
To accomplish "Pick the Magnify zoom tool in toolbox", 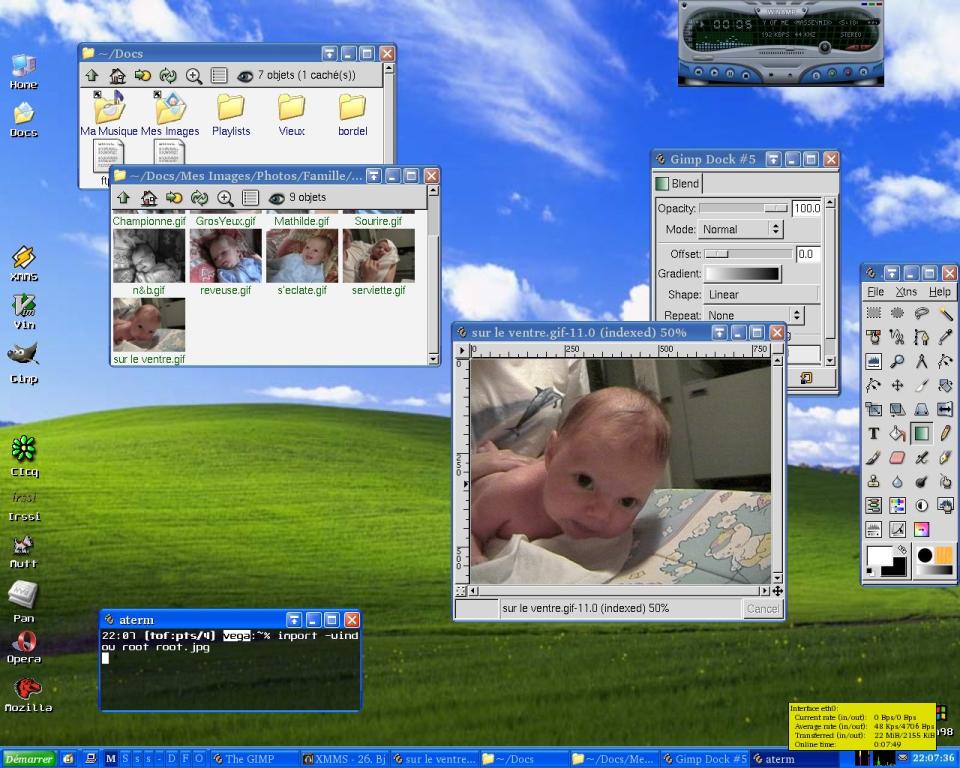I will point(897,361).
